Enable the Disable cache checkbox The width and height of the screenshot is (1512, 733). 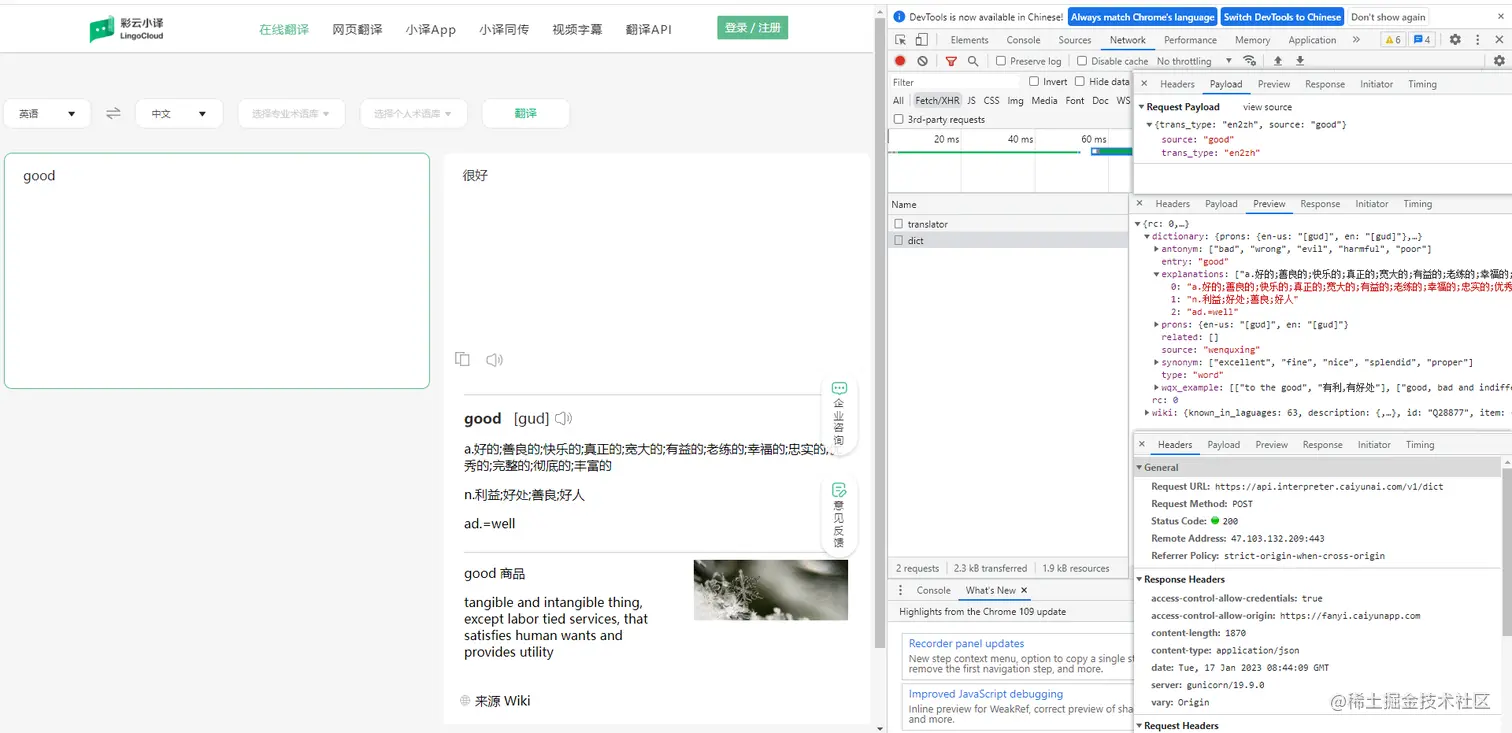1082,61
